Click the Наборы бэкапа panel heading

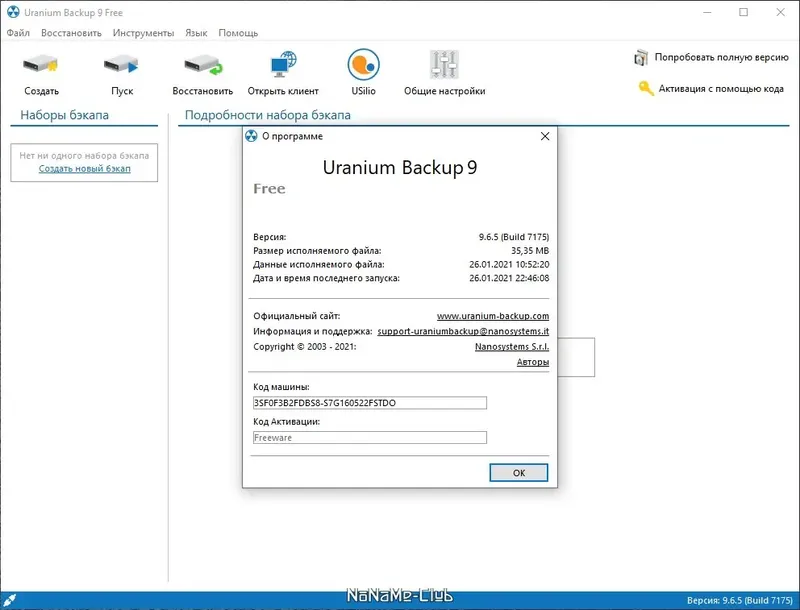[x=64, y=115]
